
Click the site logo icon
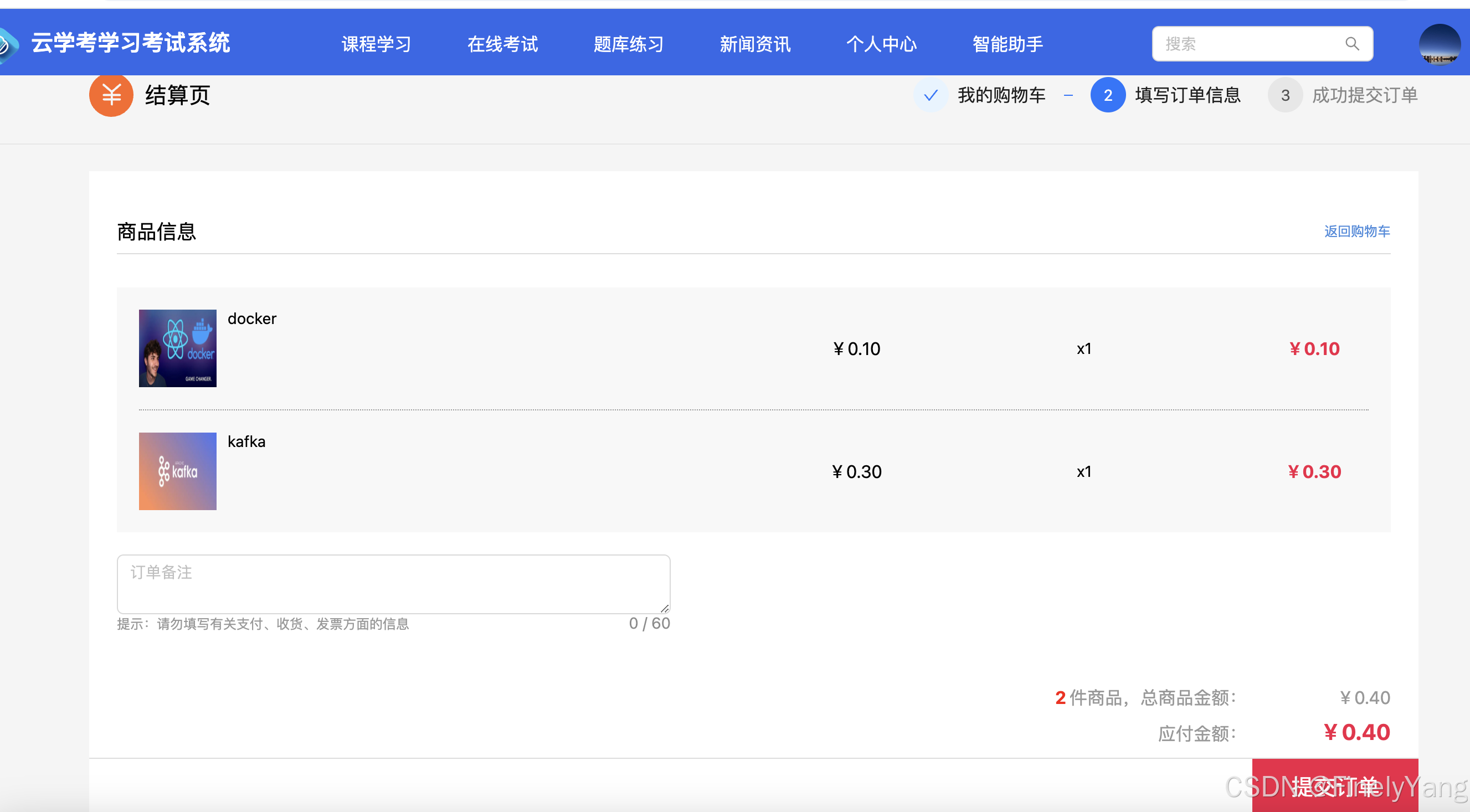point(8,44)
